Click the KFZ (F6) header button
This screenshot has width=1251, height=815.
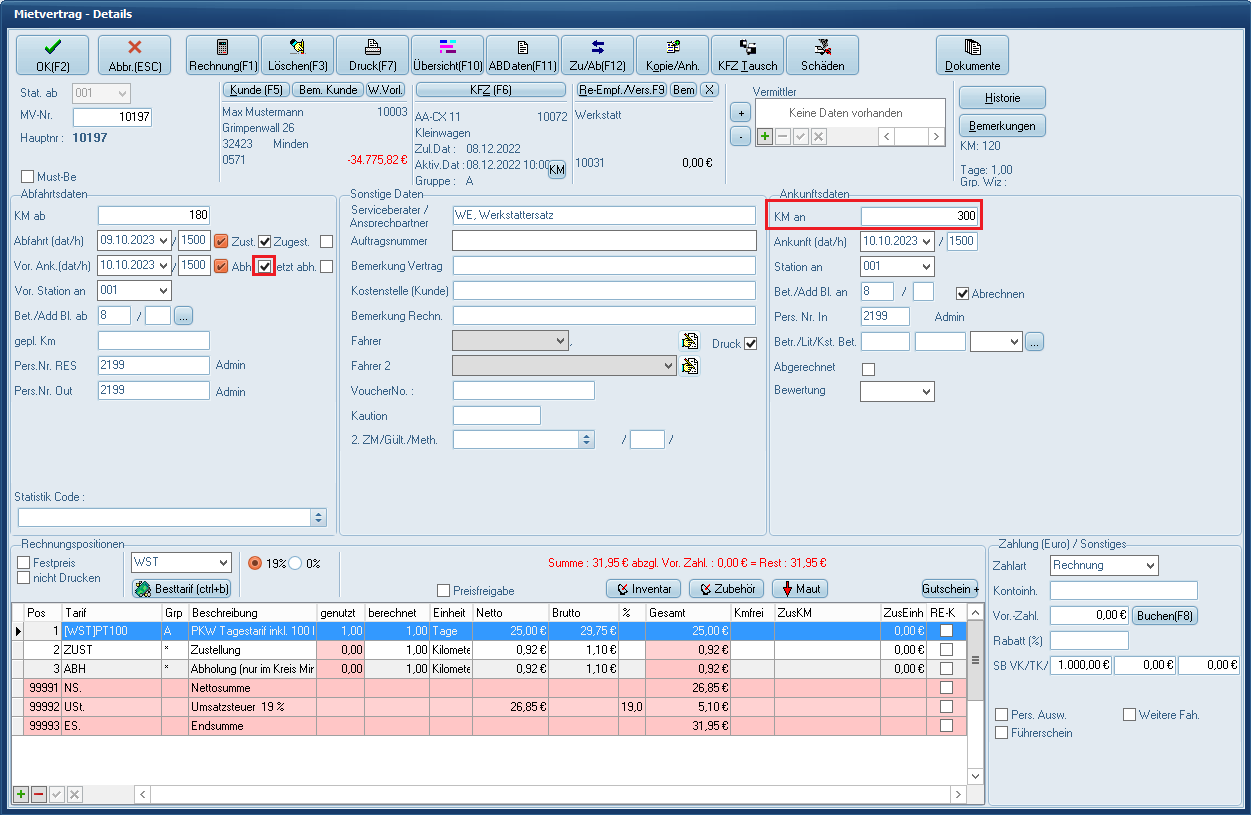tap(490, 90)
